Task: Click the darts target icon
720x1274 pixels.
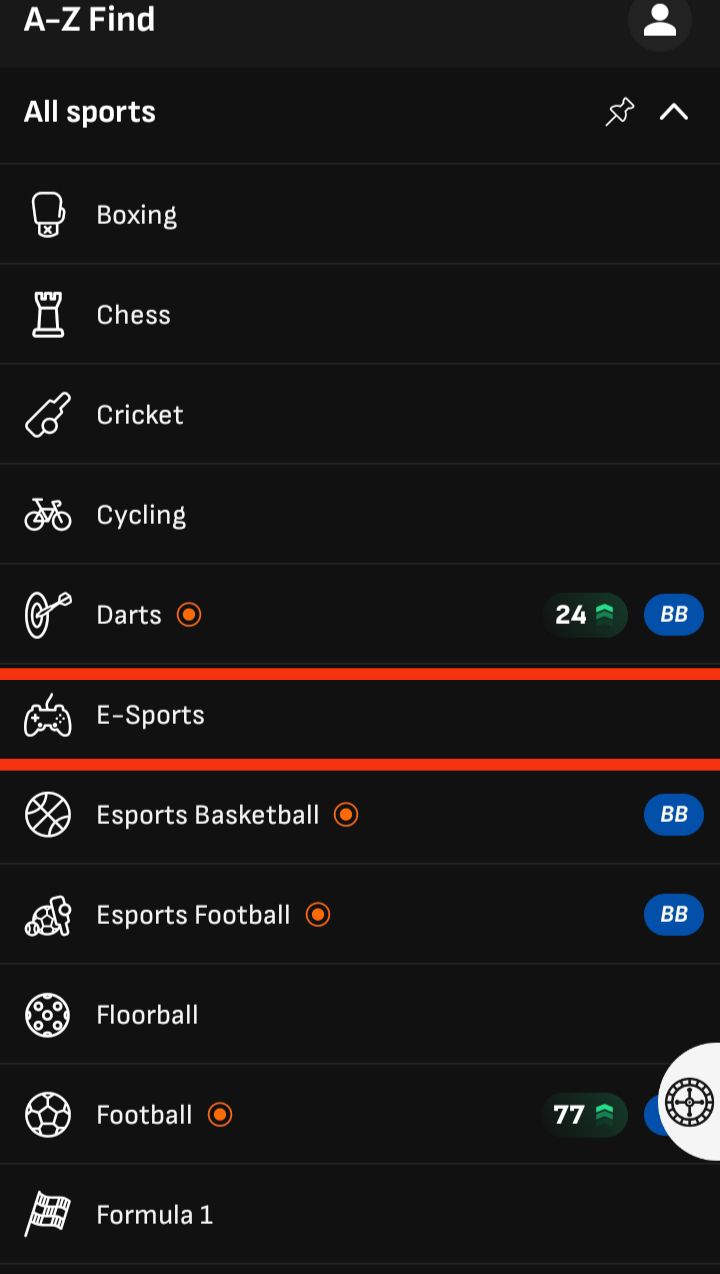Action: (x=48, y=614)
